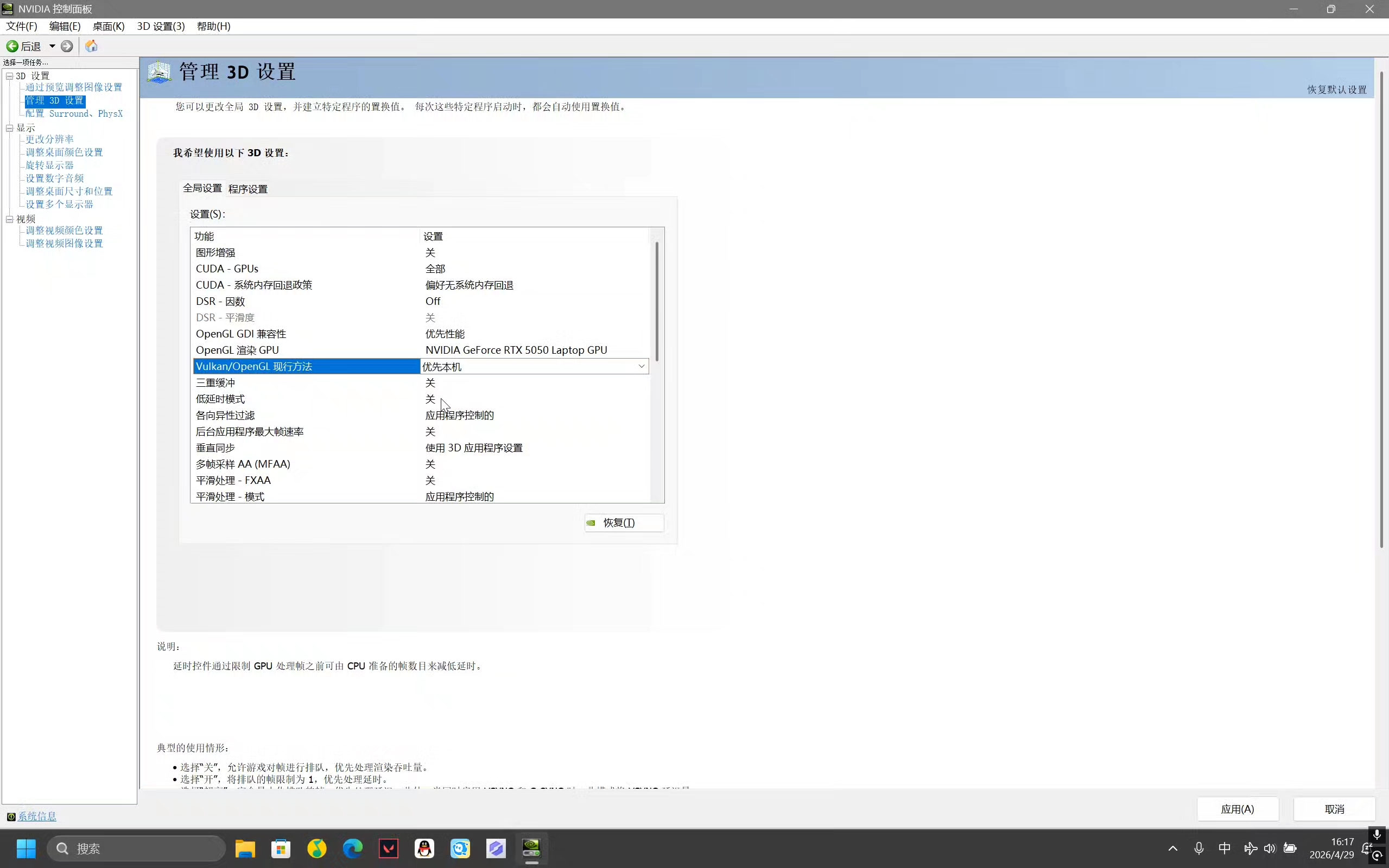
Task: Click the forward arrow in the toolbar
Action: (67, 47)
